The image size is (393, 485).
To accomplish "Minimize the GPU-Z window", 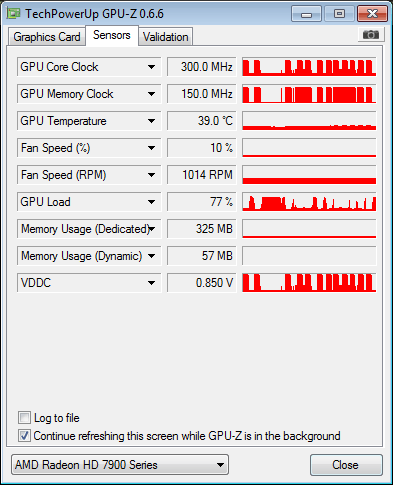I will point(306,14).
